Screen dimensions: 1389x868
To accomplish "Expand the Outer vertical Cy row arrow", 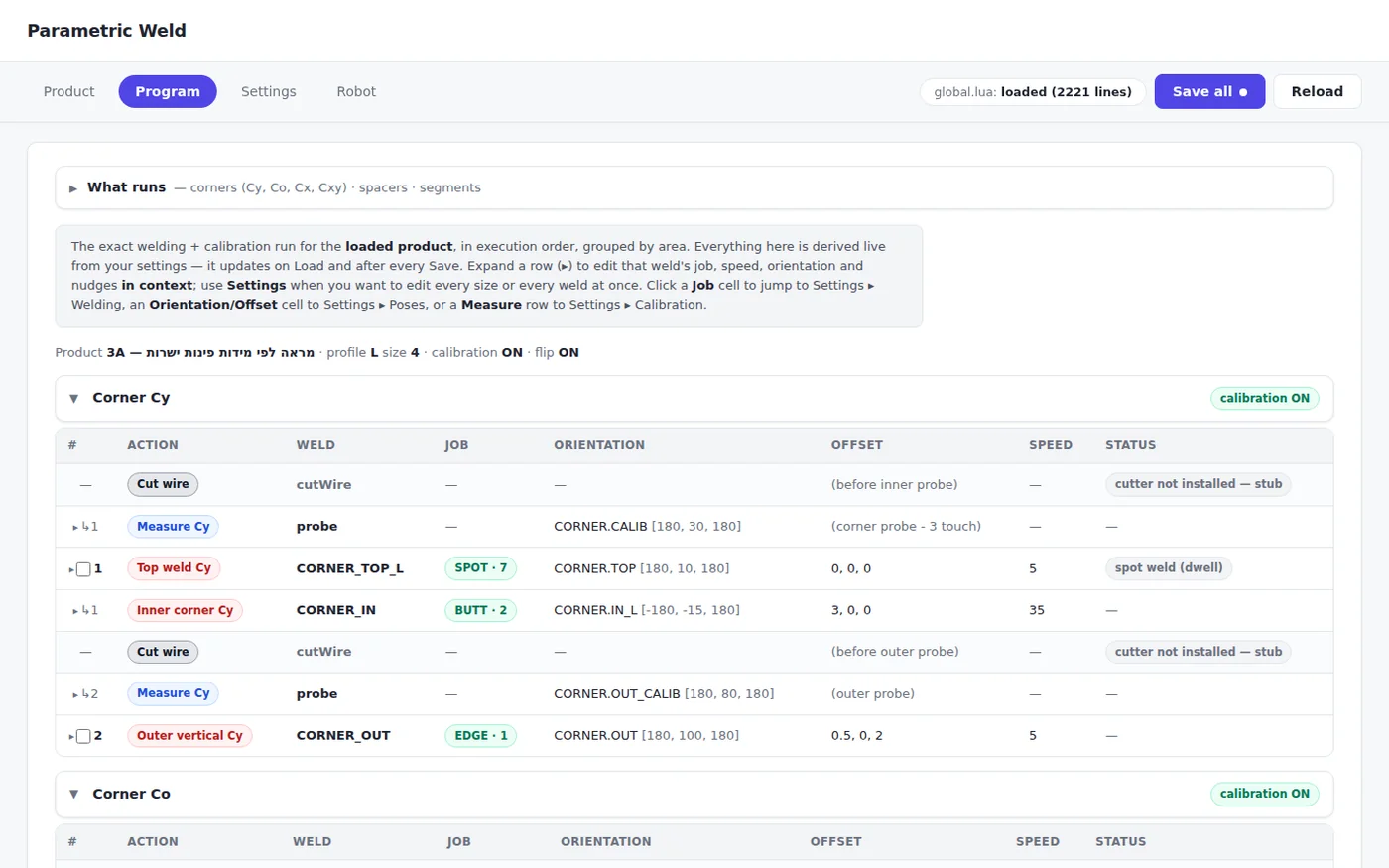I will point(71,736).
